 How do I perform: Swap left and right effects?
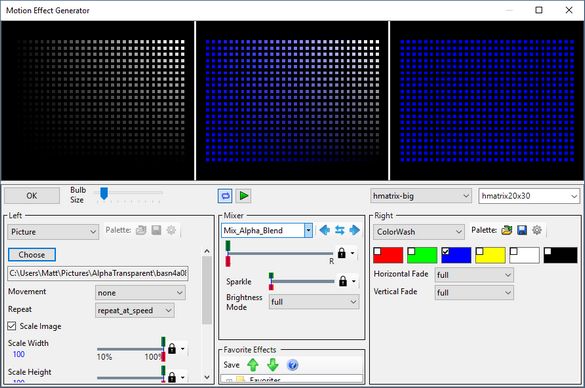(340, 230)
